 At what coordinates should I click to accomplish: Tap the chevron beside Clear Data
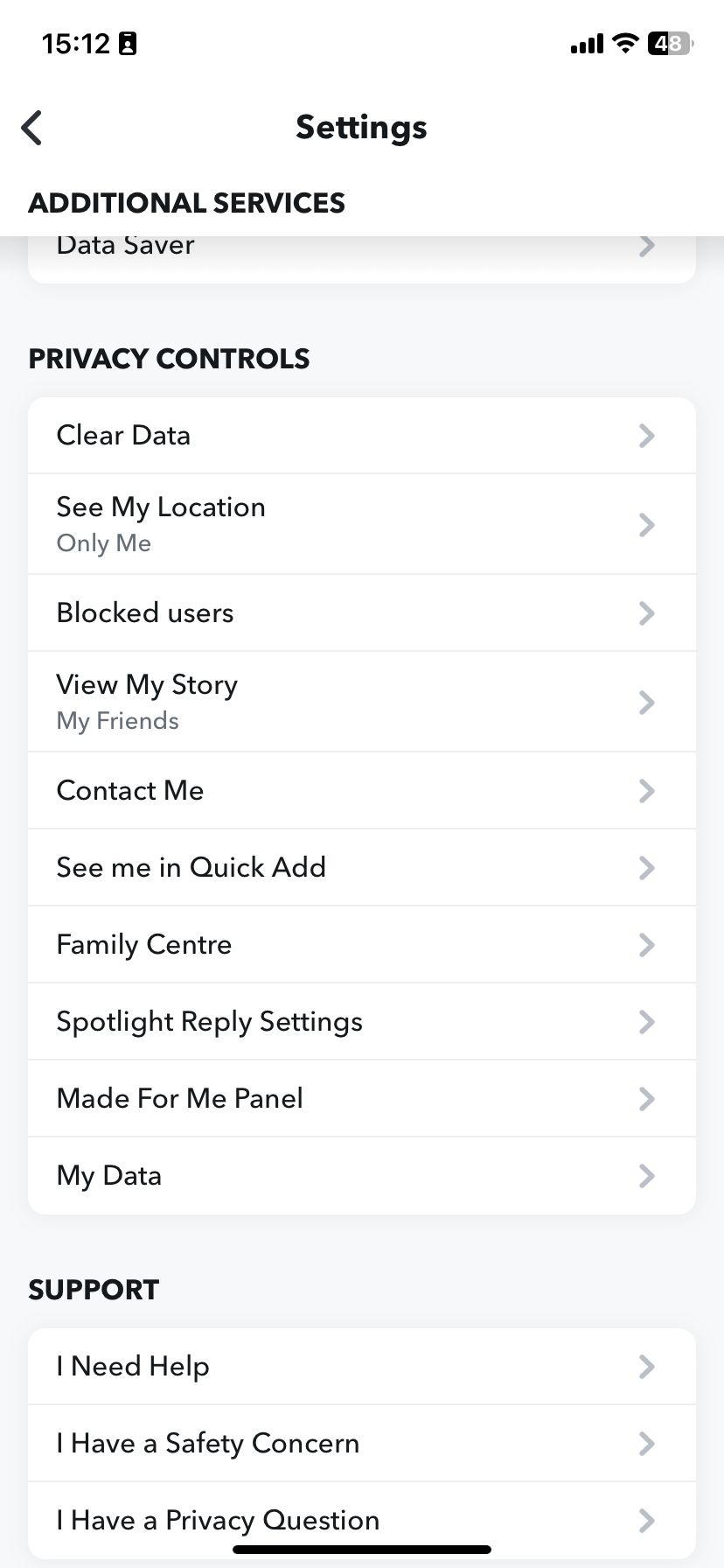click(646, 436)
